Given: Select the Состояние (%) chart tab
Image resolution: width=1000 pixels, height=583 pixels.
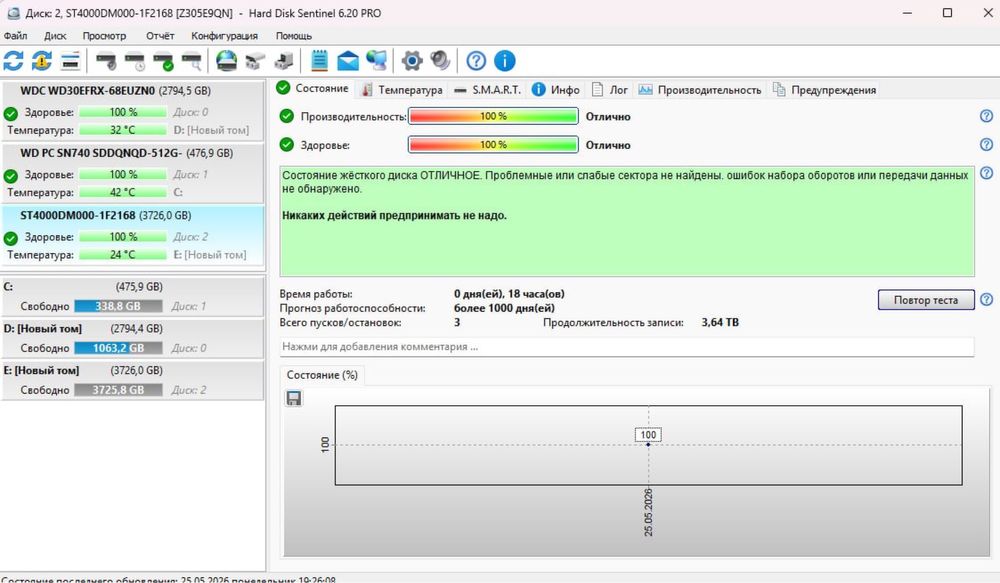Looking at the screenshot, I should tap(322, 375).
